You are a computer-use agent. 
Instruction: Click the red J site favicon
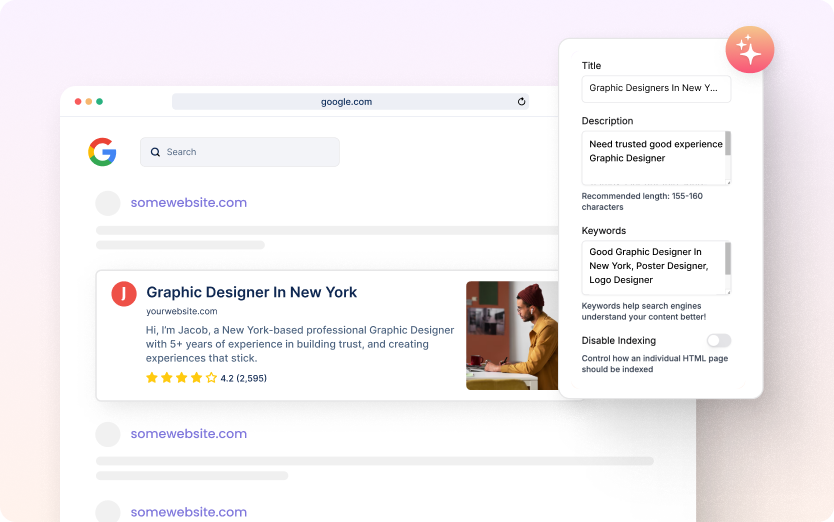[124, 293]
